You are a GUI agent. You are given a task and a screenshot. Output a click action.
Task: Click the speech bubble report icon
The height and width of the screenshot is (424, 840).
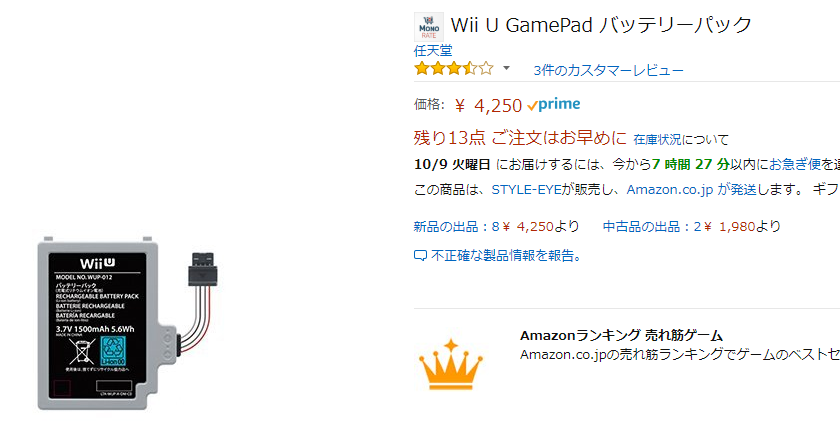(x=420, y=256)
